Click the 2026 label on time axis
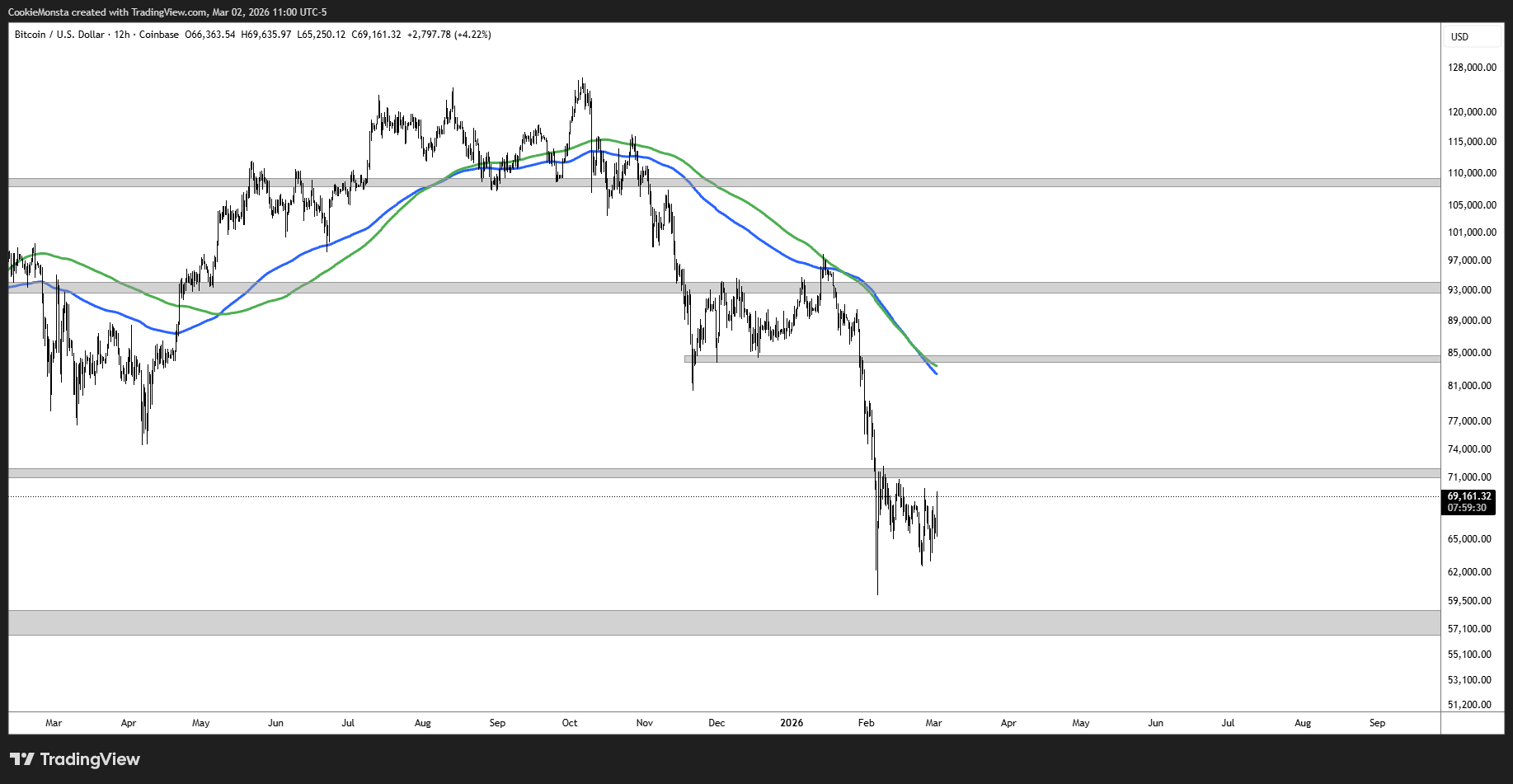This screenshot has height=784, width=1513. click(x=791, y=723)
